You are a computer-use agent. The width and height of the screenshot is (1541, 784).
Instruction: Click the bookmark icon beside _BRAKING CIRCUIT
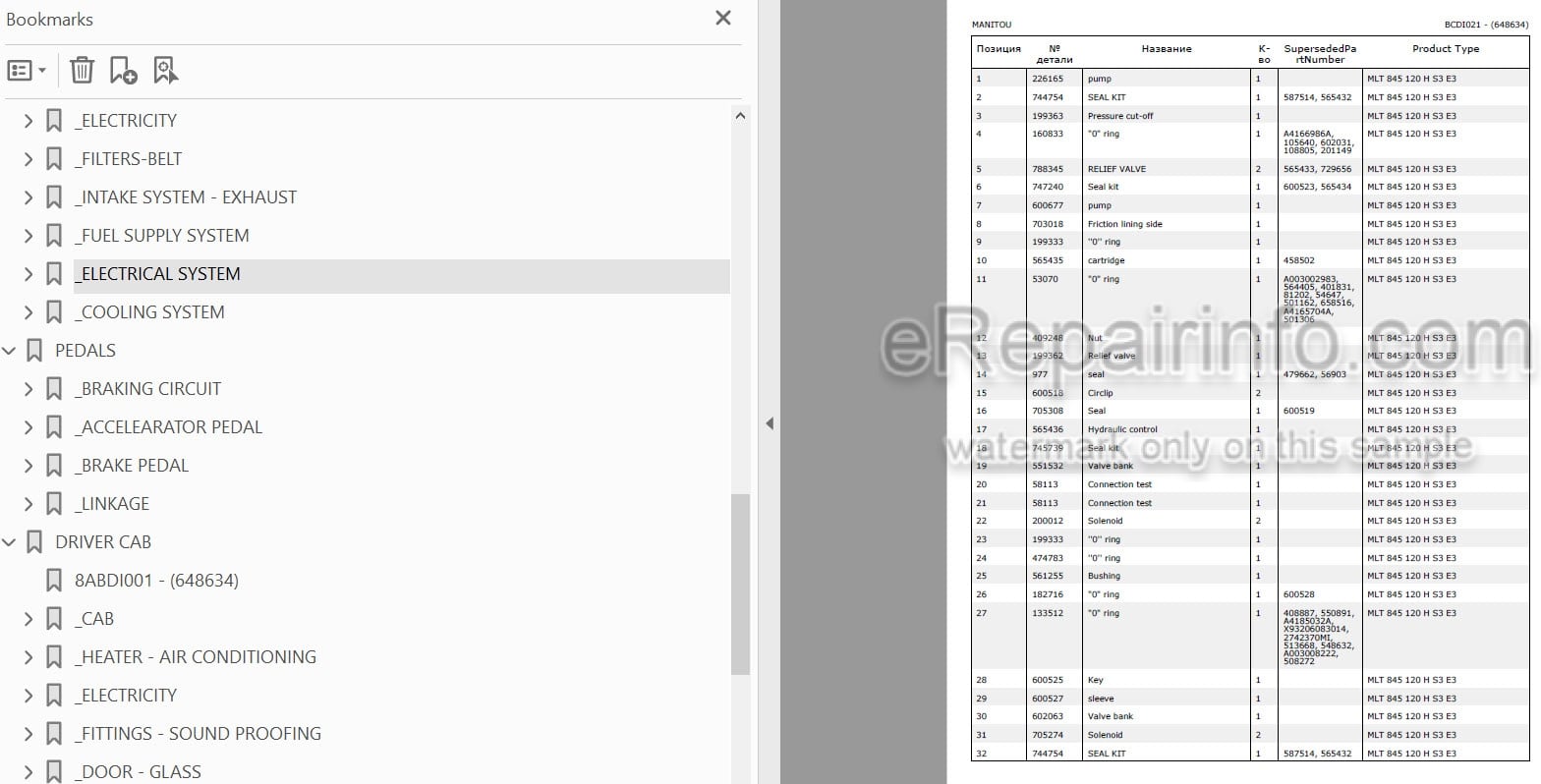(x=54, y=389)
